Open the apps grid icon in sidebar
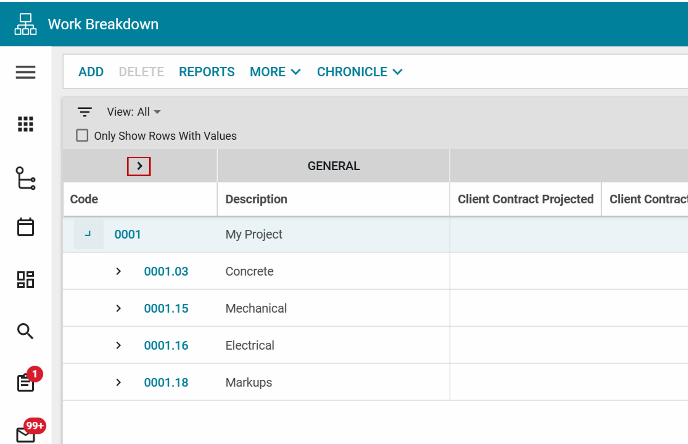The image size is (688, 444). [25, 124]
